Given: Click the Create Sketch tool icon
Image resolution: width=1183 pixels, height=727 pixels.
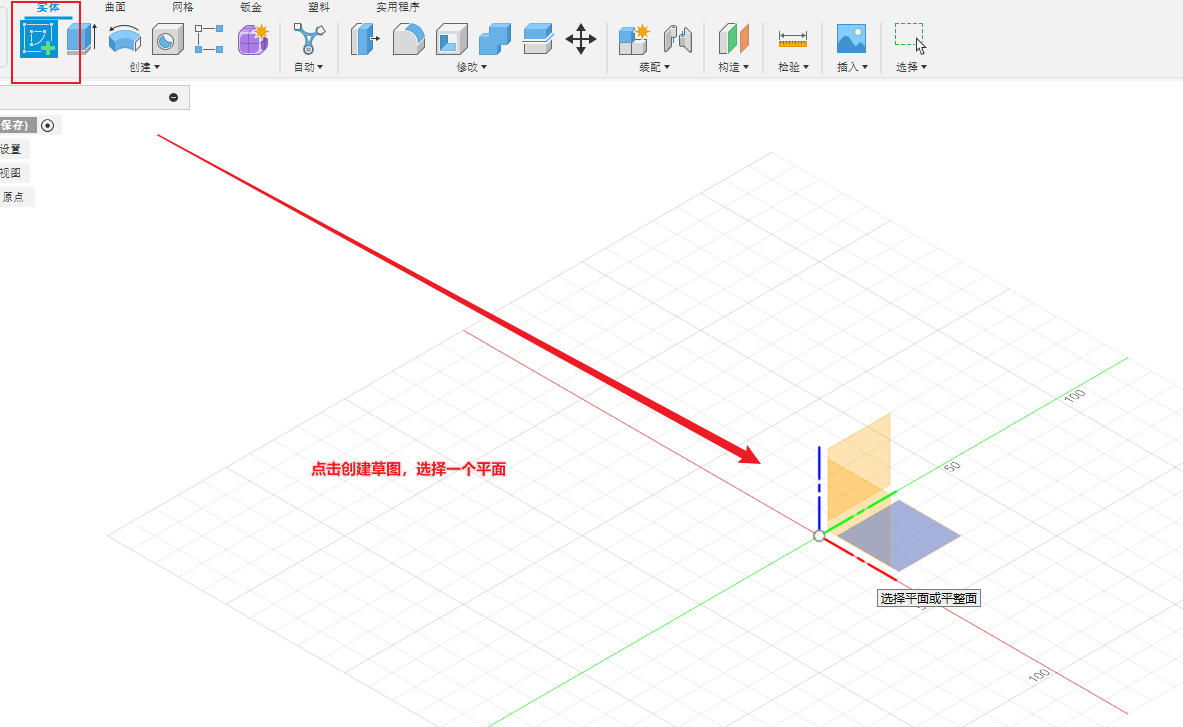Looking at the screenshot, I should [39, 39].
